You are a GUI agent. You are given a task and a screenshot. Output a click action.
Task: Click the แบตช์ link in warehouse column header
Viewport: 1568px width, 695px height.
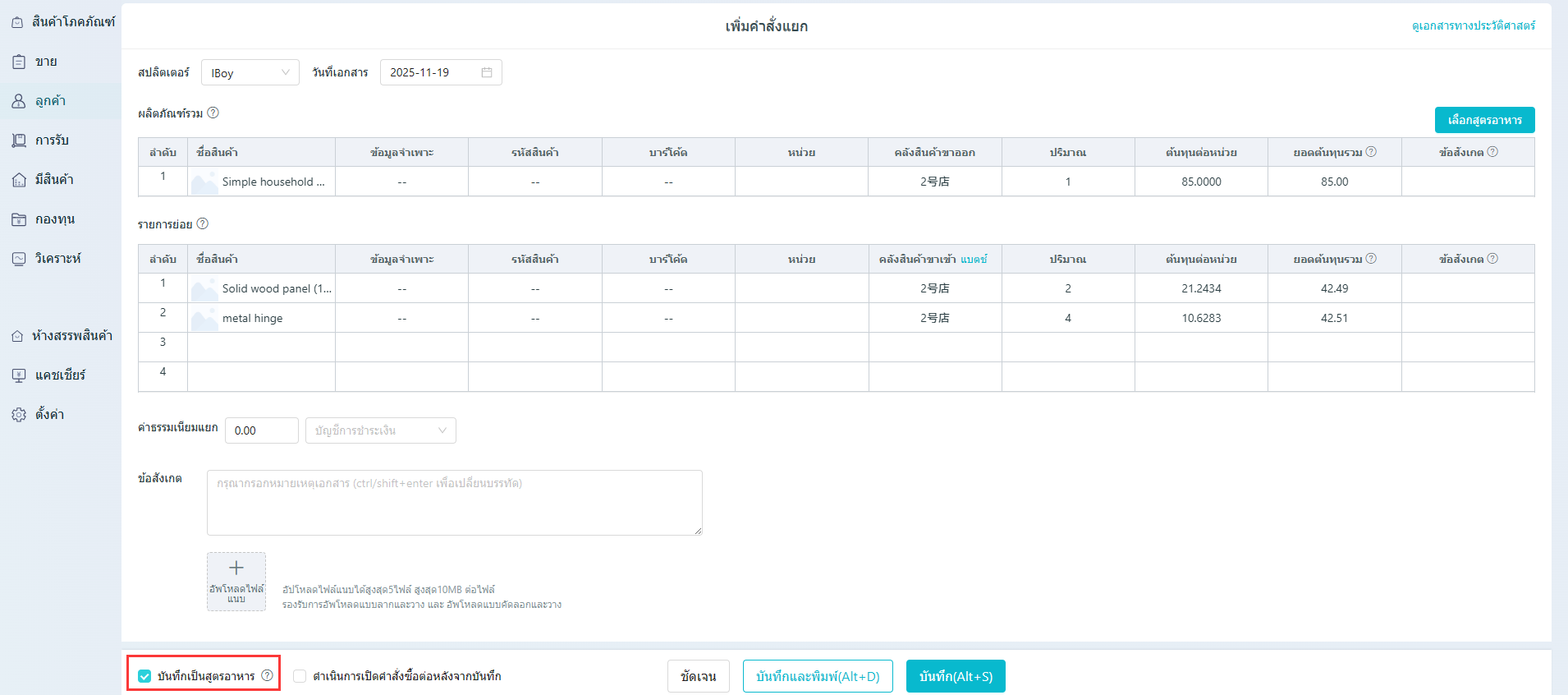(974, 259)
